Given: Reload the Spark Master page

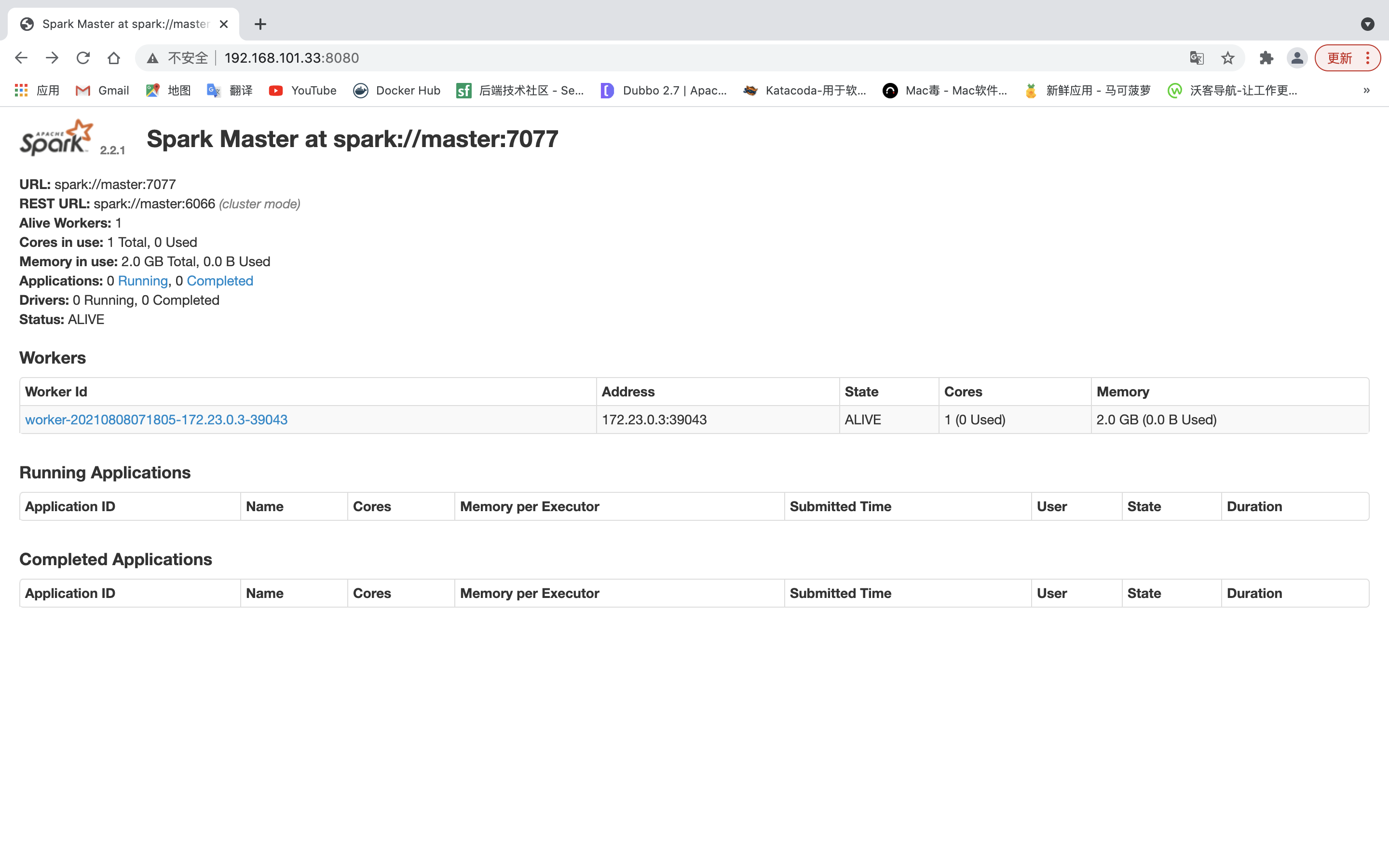Looking at the screenshot, I should click(x=83, y=58).
